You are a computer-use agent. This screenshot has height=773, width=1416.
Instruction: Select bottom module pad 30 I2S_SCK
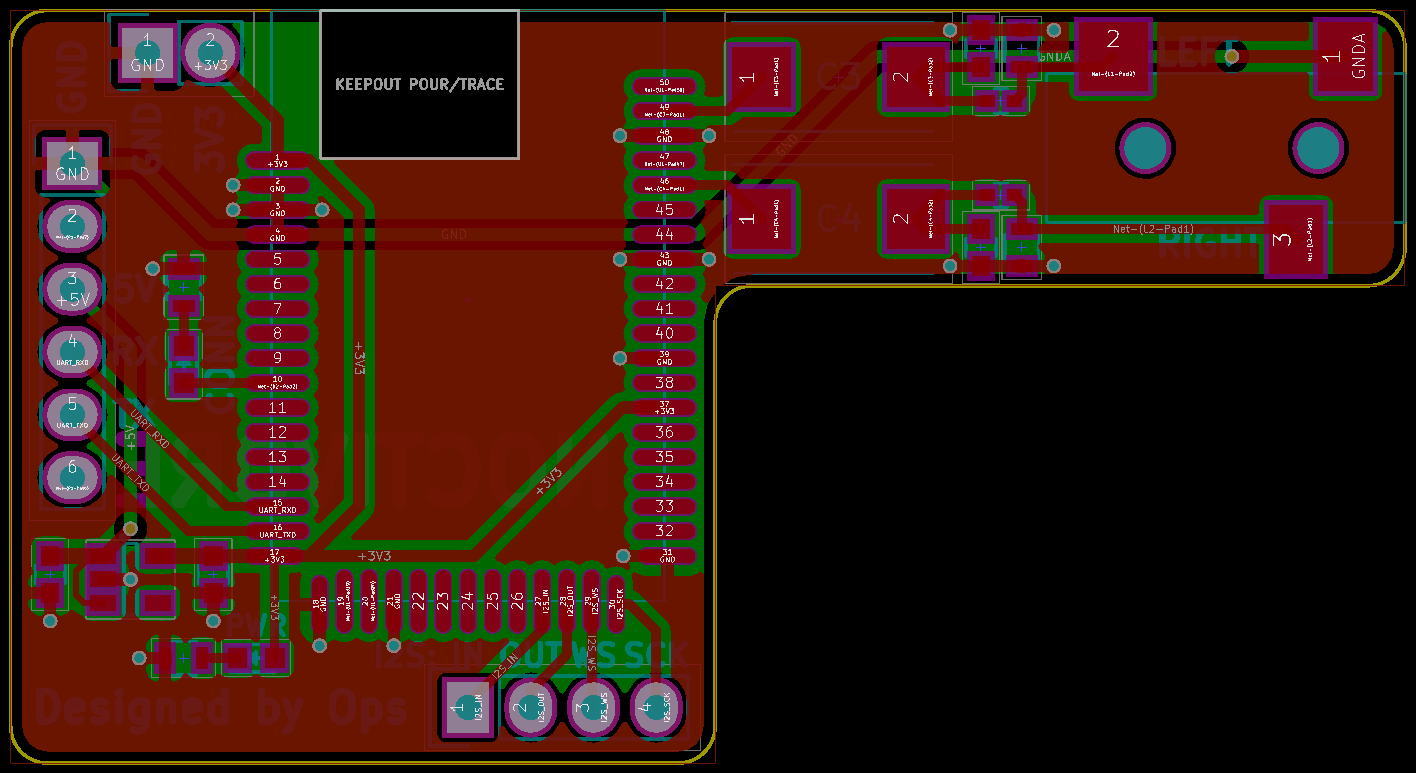[x=616, y=602]
